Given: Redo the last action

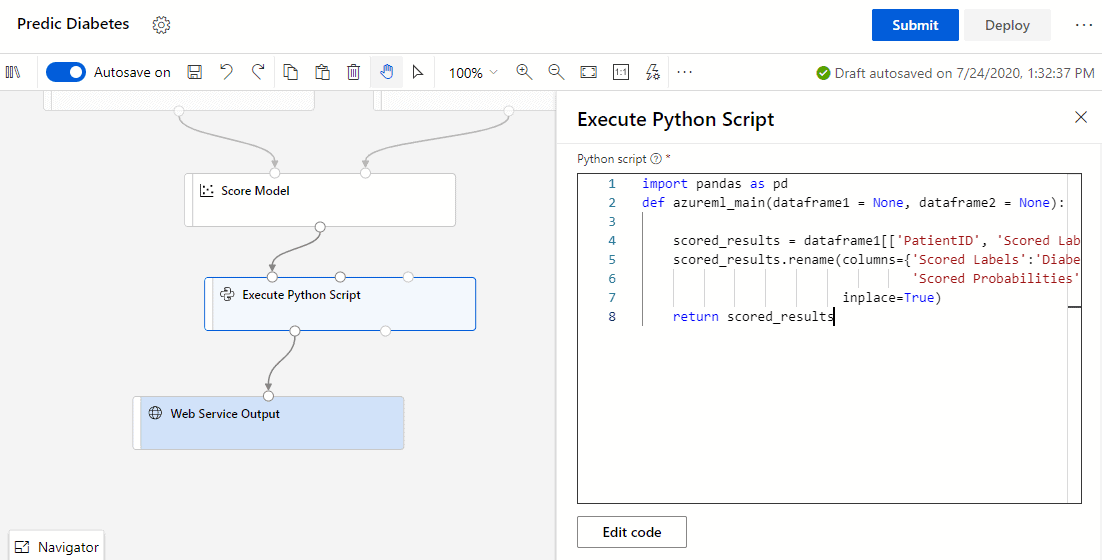Looking at the screenshot, I should click(258, 72).
